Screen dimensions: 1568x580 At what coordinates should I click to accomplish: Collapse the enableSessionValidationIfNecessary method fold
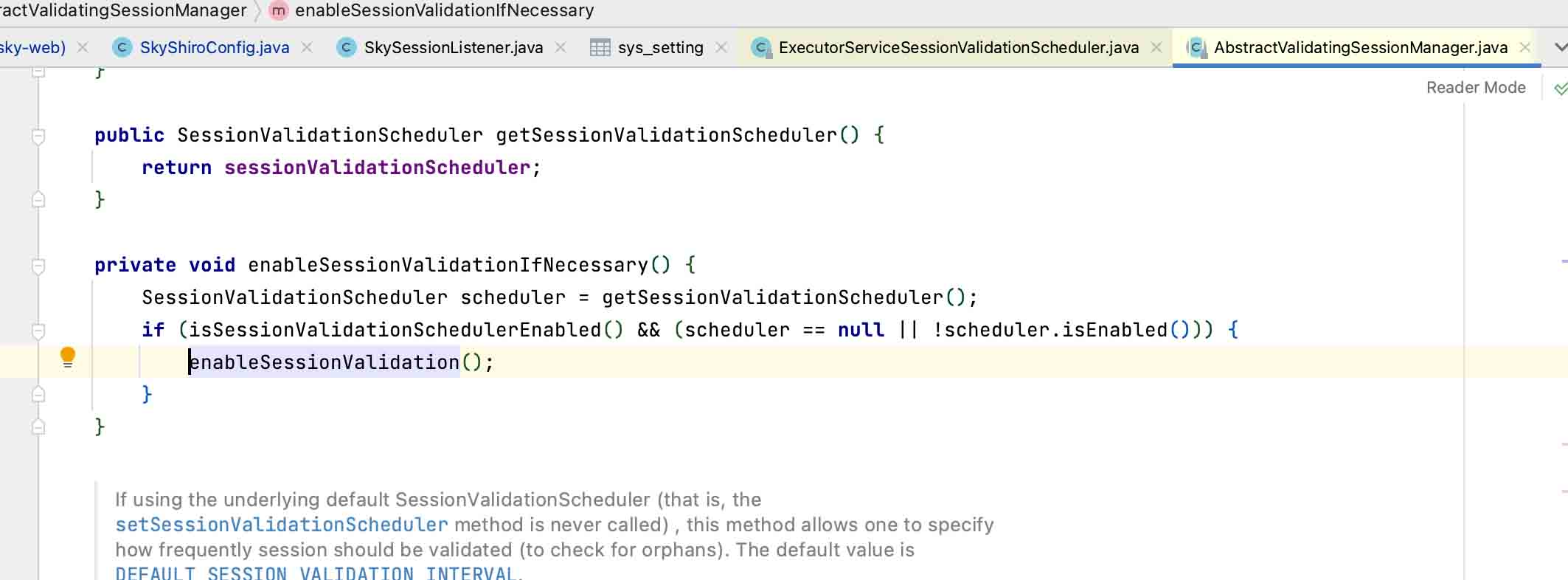[38, 266]
